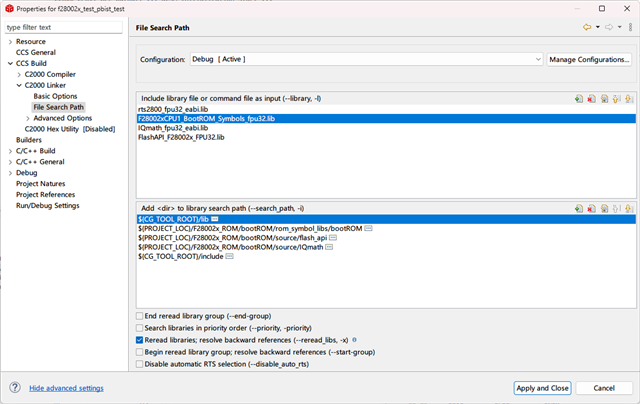Move selected library file down
The height and width of the screenshot is (404, 640).
tap(629, 99)
